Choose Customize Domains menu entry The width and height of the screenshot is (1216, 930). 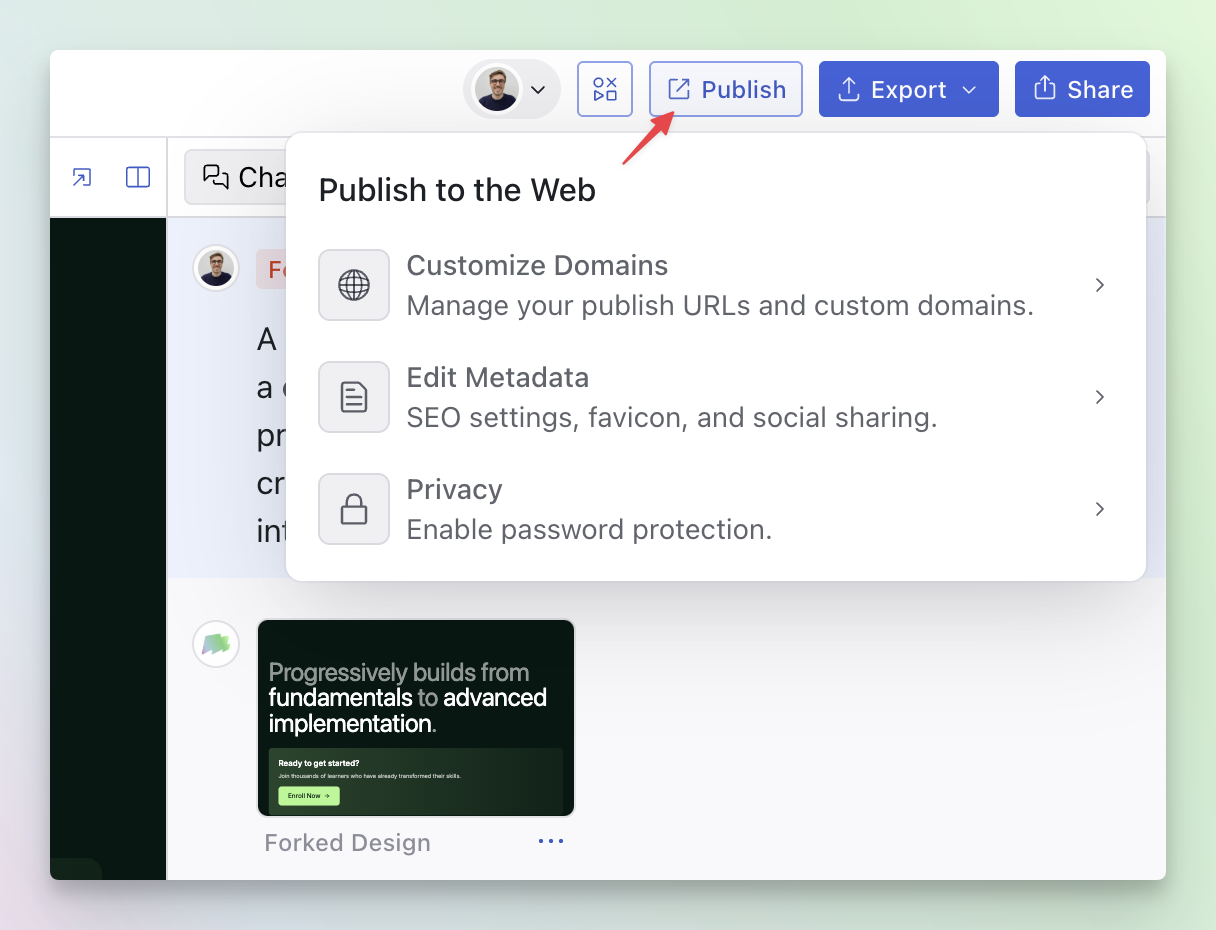(537, 266)
